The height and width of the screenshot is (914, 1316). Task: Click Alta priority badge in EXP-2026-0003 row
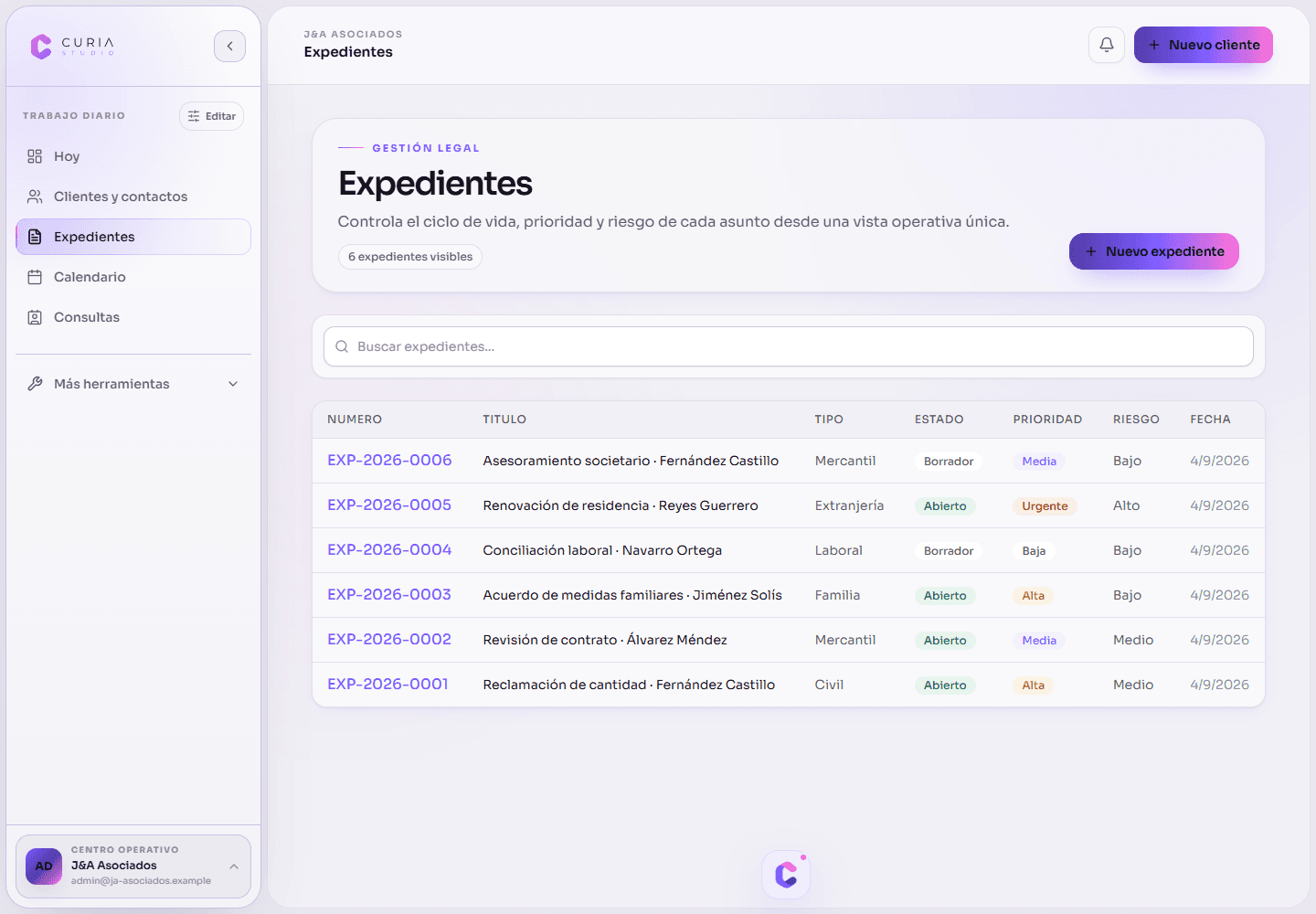point(1033,596)
